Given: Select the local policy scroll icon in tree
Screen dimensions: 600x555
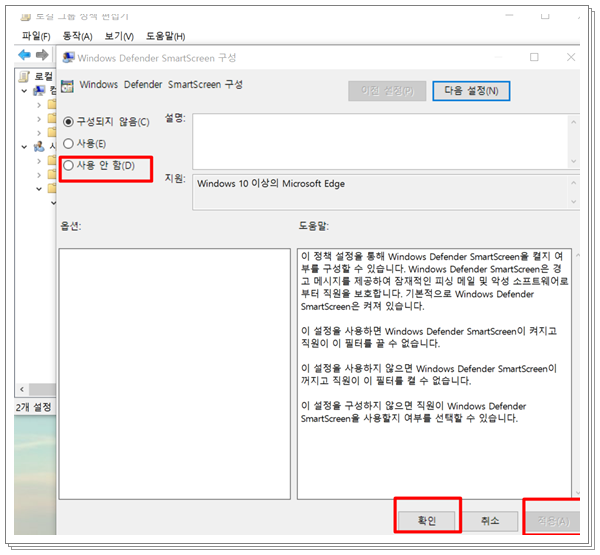Looking at the screenshot, I should click(x=24, y=77).
